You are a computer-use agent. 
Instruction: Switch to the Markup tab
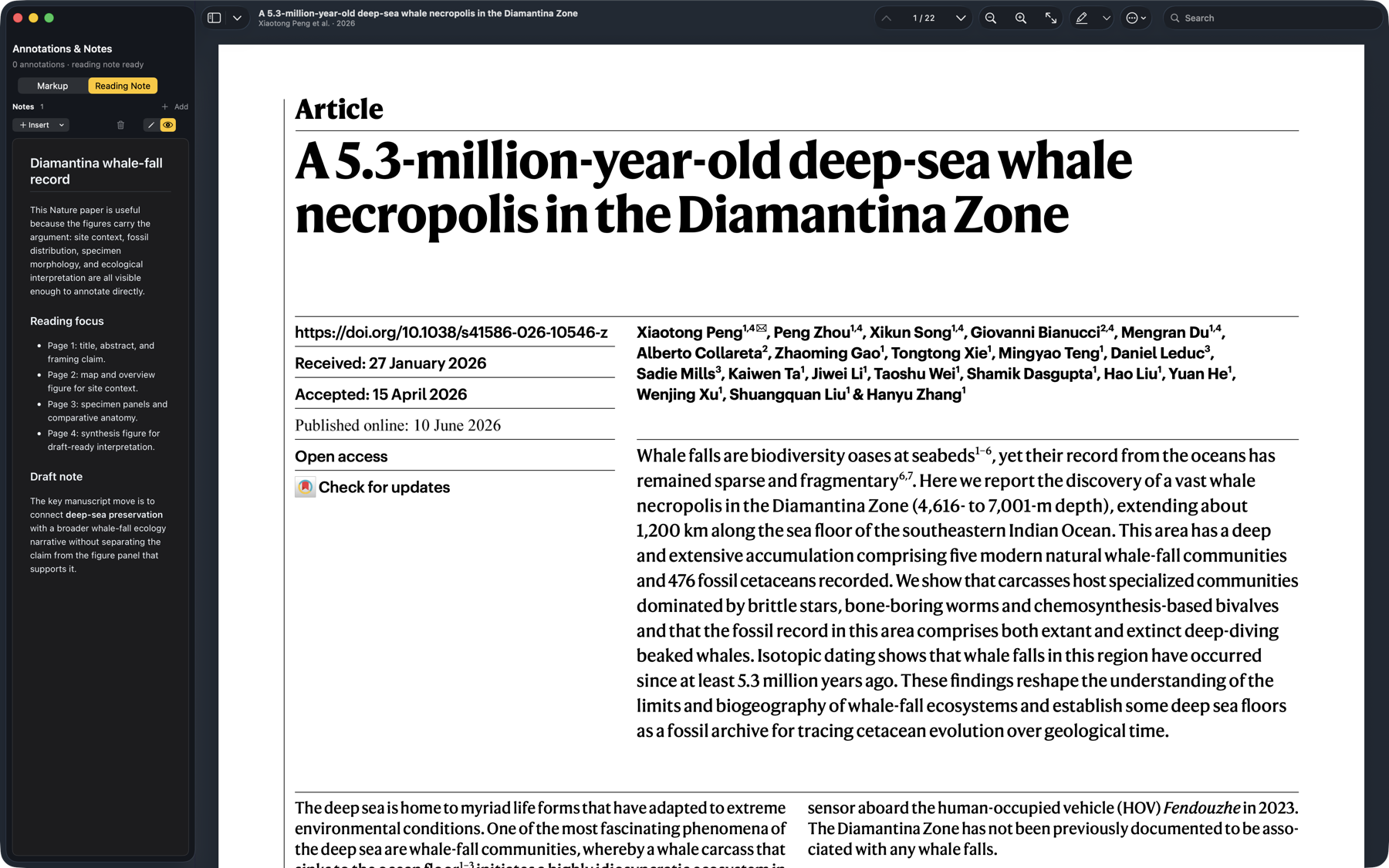coord(52,86)
